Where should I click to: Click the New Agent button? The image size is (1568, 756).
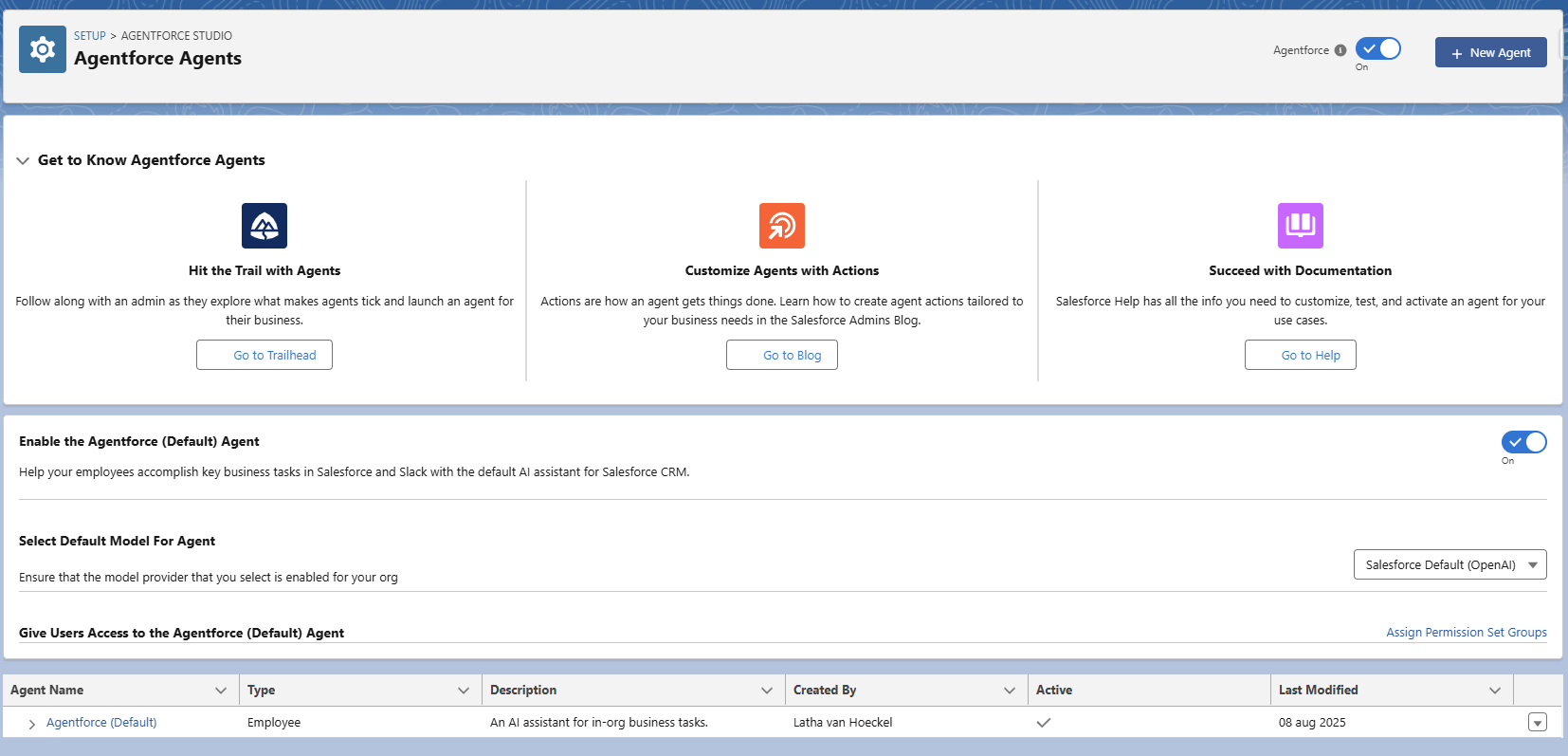coord(1490,53)
